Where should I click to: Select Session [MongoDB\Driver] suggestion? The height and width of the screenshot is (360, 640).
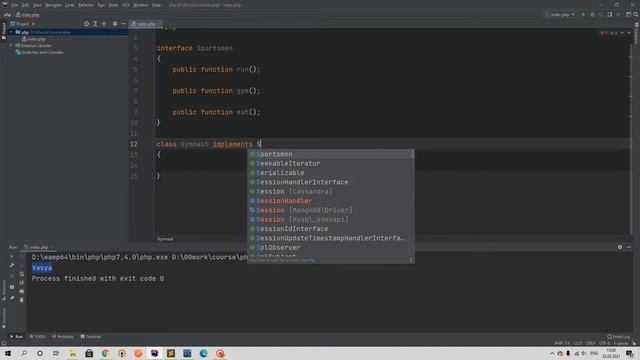click(x=331, y=210)
